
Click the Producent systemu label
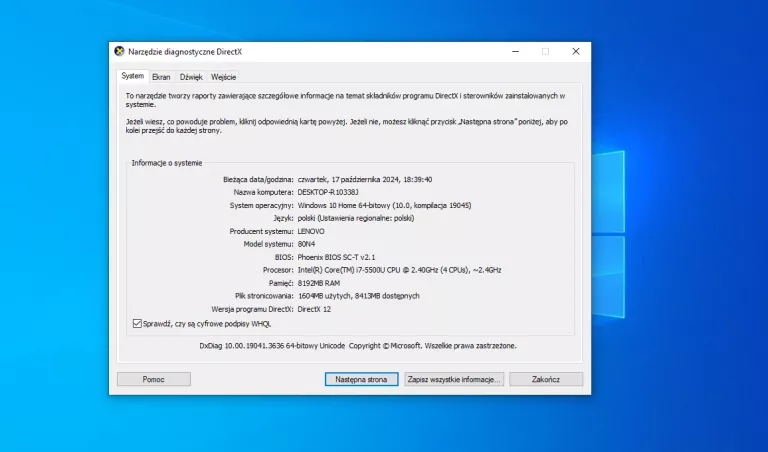coord(262,232)
